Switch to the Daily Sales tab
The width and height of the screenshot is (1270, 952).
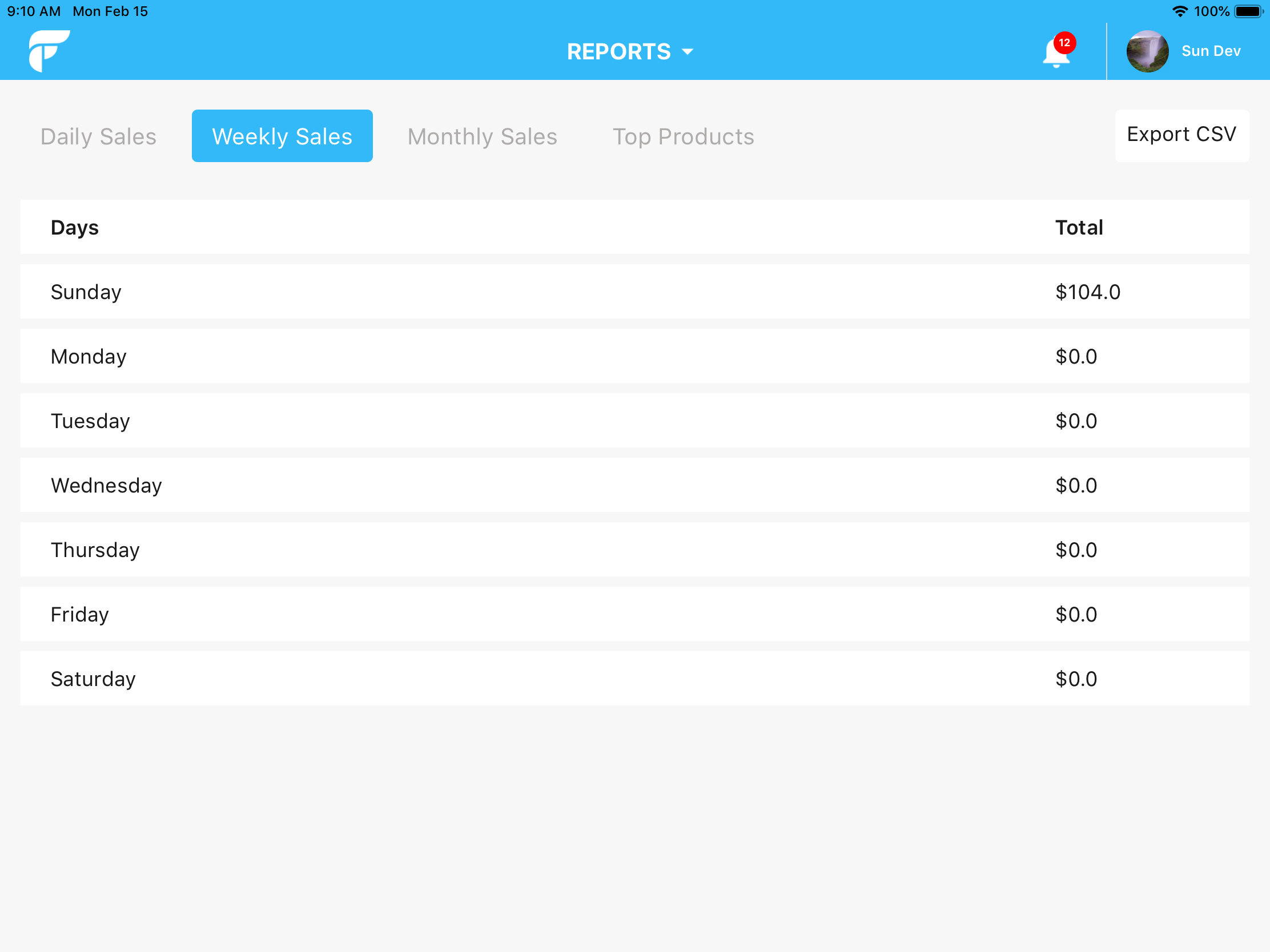pos(98,136)
